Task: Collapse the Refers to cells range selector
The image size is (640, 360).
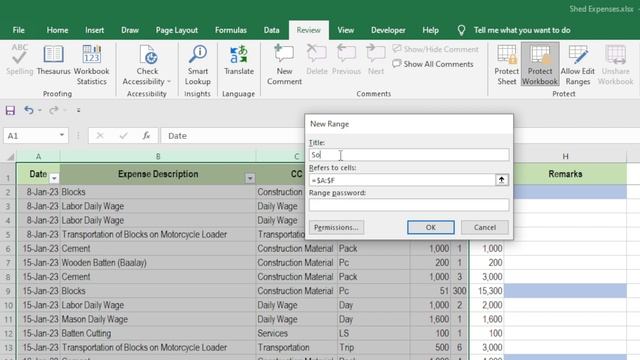Action: click(x=502, y=180)
